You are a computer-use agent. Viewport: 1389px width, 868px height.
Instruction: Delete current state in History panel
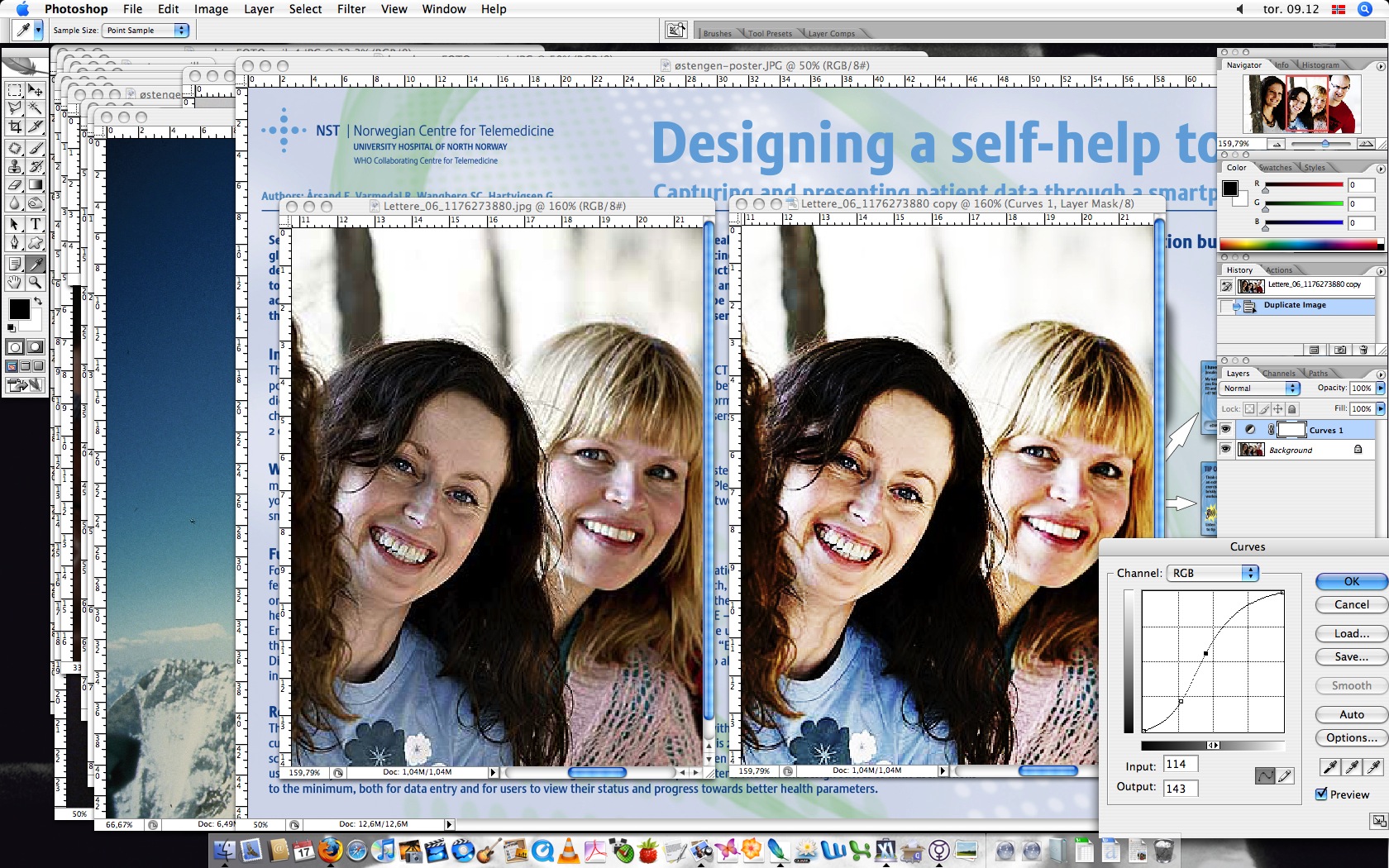pyautogui.click(x=1363, y=350)
